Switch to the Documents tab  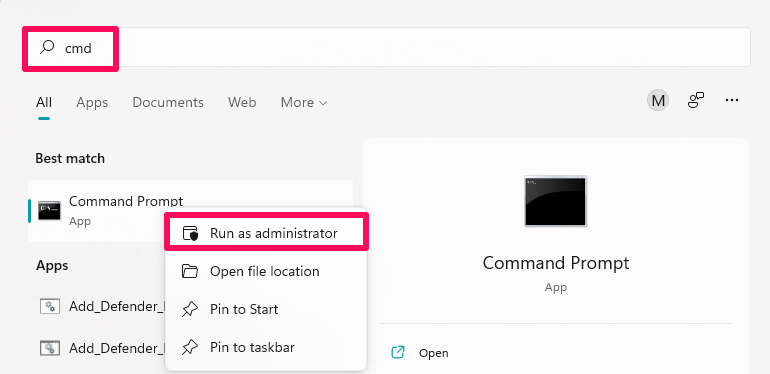click(168, 103)
